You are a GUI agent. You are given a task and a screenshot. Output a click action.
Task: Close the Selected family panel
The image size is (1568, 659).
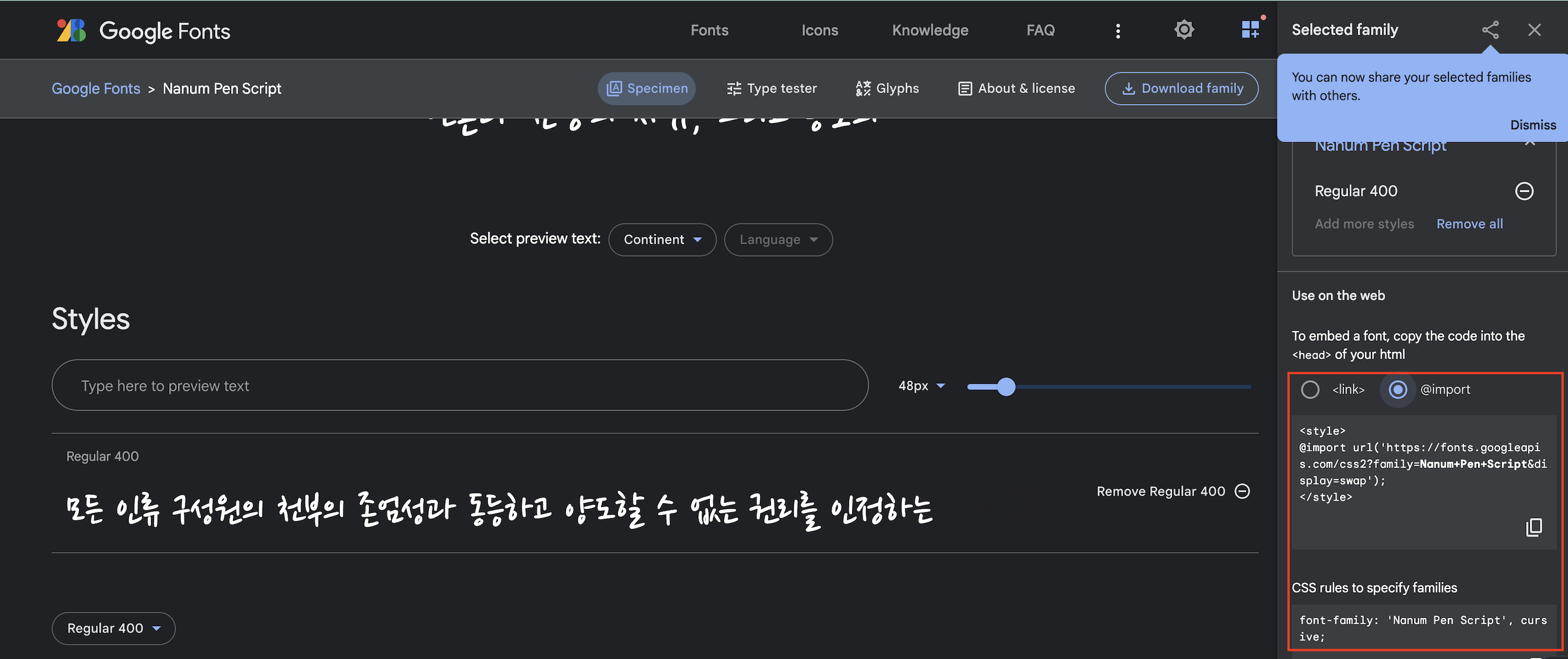pyautogui.click(x=1534, y=30)
